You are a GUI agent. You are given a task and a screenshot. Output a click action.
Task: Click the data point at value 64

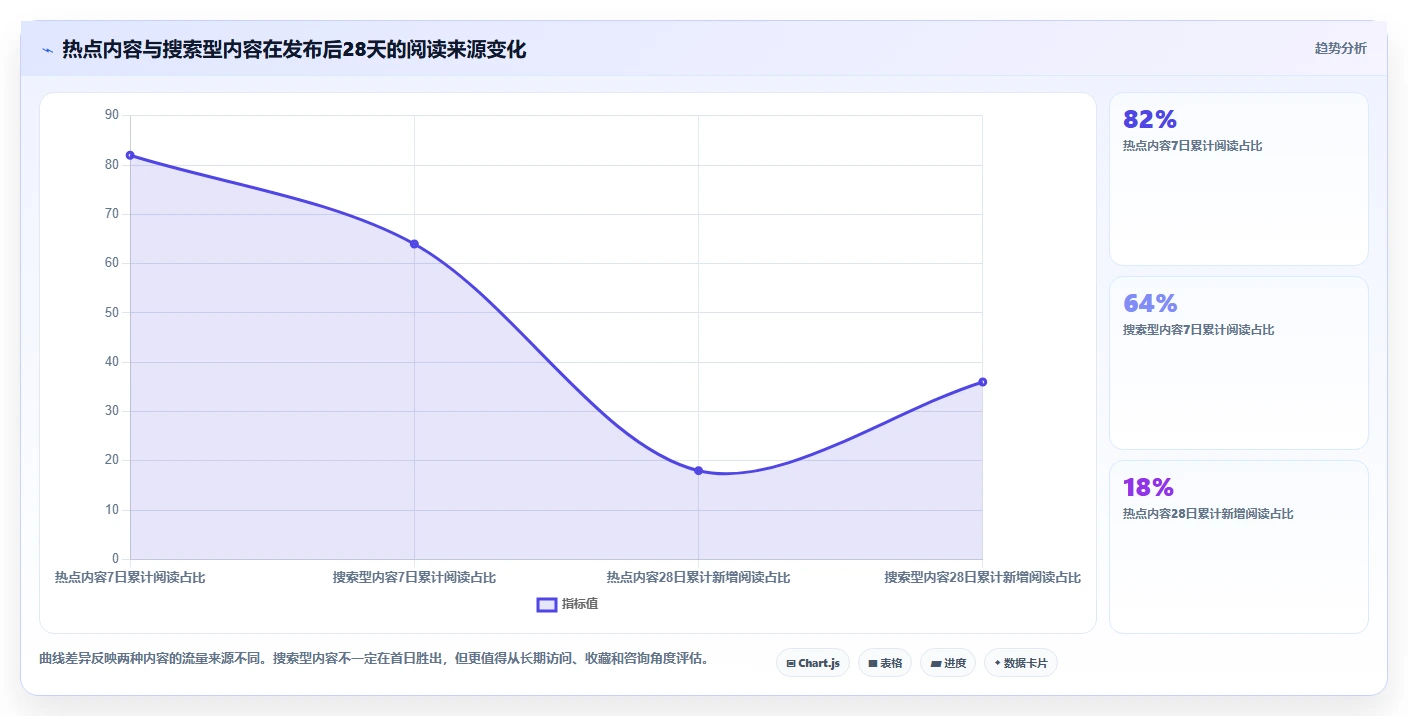tap(414, 244)
